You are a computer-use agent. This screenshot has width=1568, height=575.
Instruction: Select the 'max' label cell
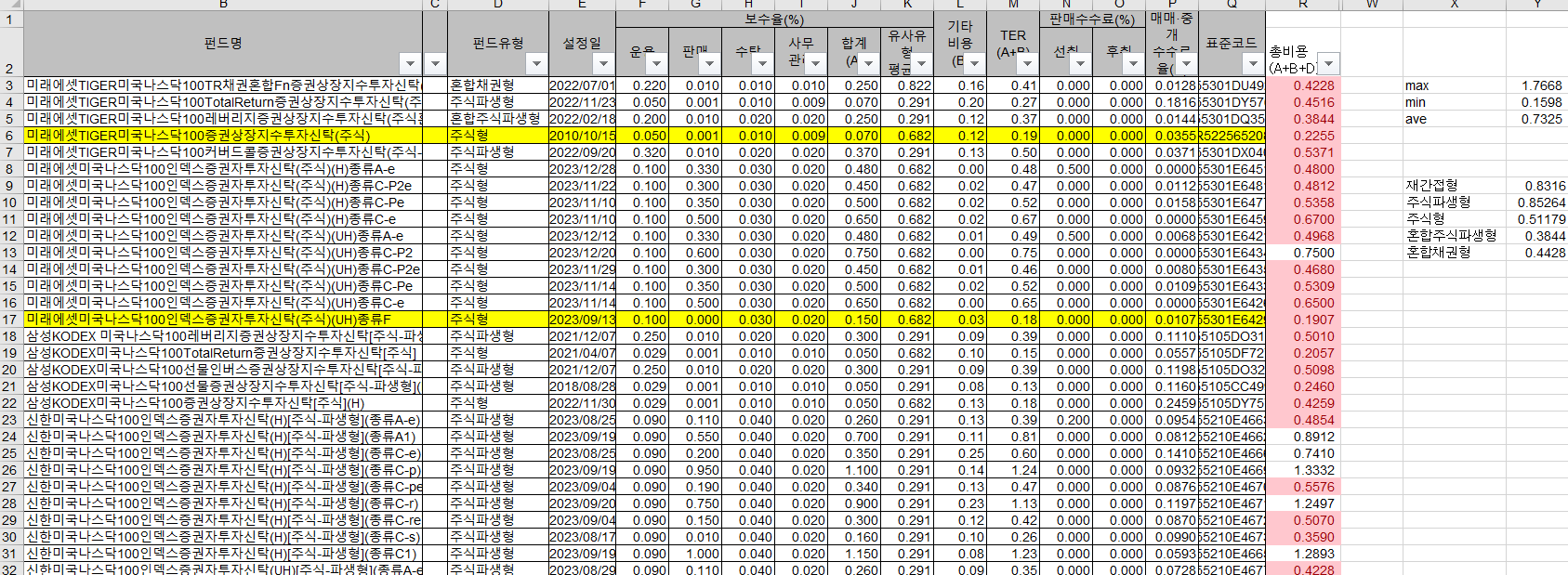click(x=1455, y=85)
